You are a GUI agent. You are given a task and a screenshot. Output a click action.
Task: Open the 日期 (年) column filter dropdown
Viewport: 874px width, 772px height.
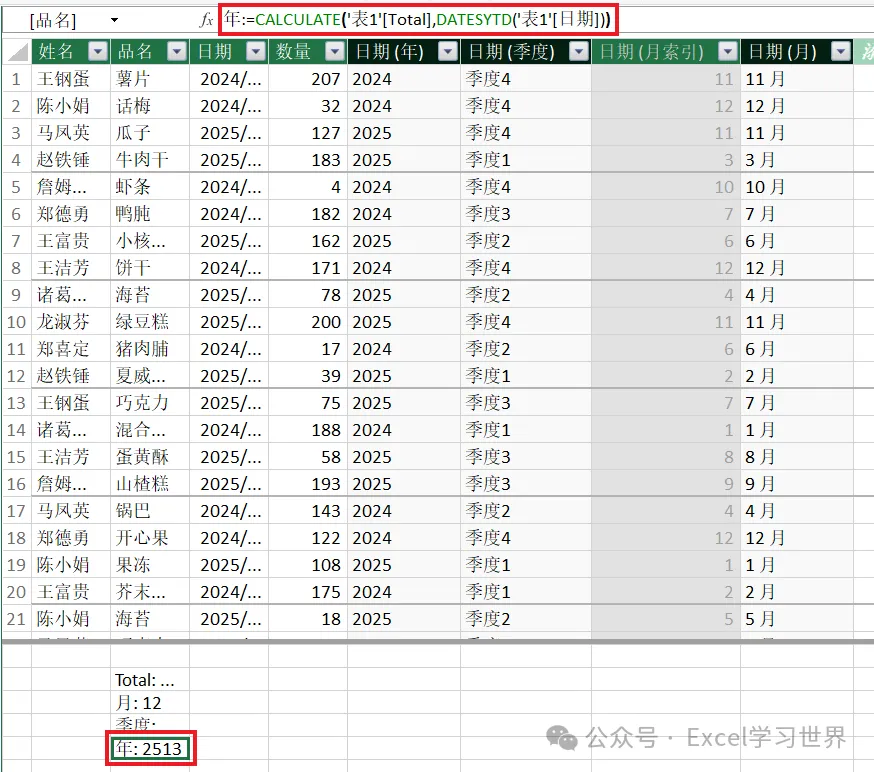click(x=448, y=52)
